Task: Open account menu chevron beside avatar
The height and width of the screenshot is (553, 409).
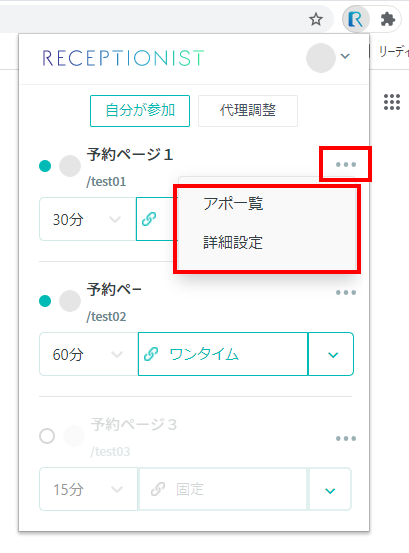Action: pos(345,56)
